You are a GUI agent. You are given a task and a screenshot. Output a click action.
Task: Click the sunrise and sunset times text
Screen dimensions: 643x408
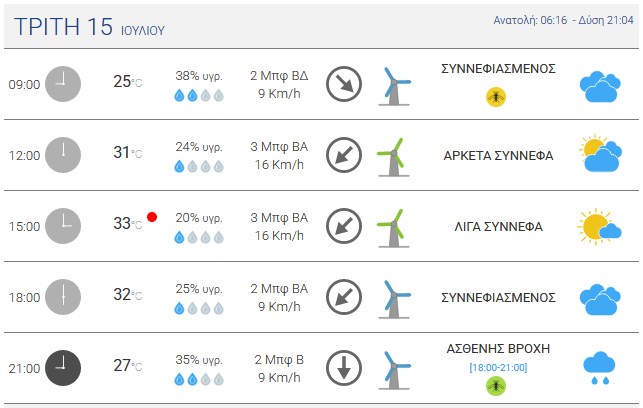click(563, 20)
